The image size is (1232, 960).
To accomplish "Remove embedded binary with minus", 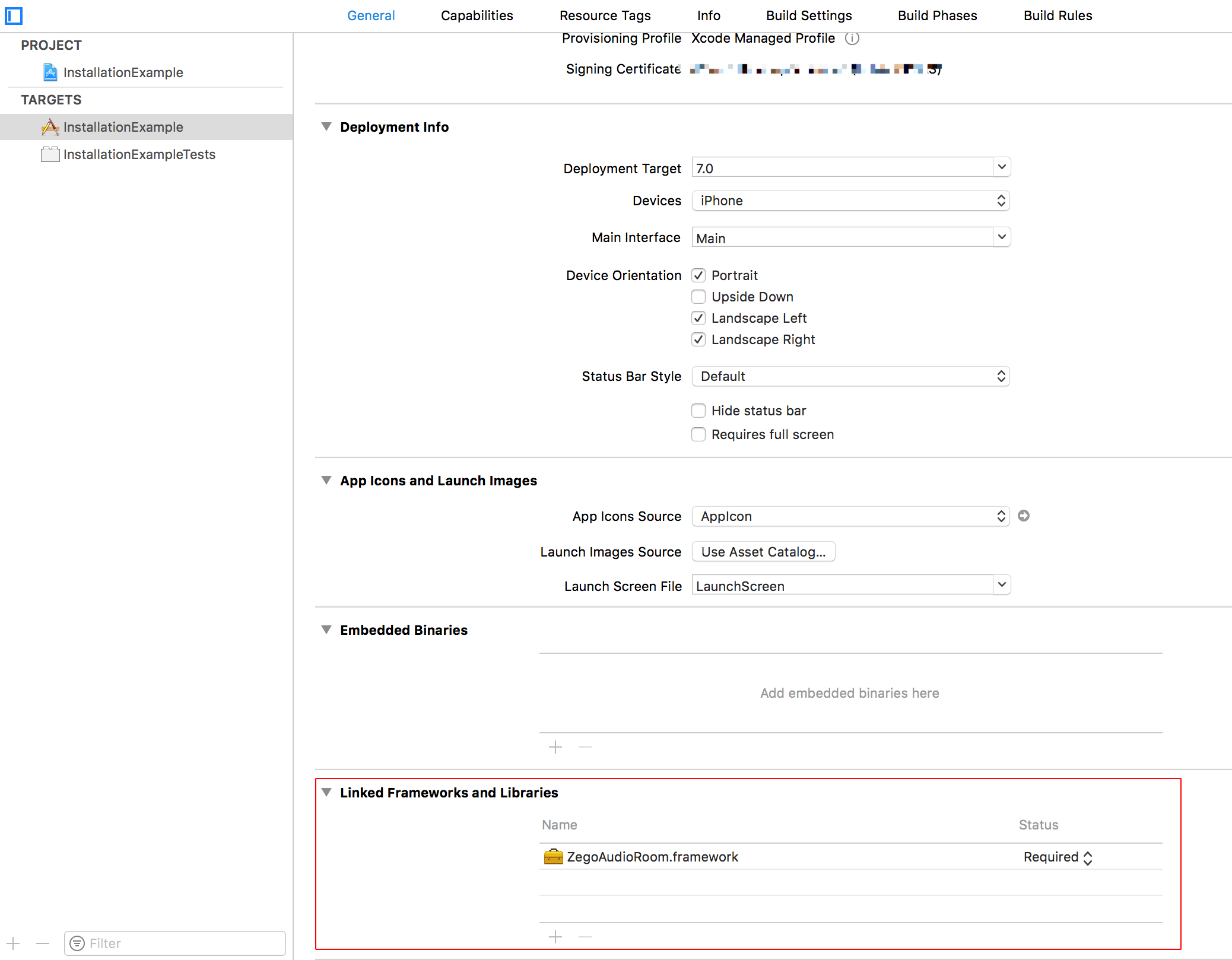I will [x=585, y=747].
